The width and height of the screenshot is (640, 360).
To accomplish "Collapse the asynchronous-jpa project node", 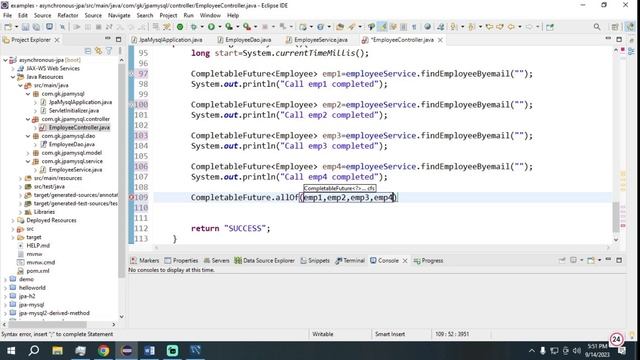I will point(6,60).
